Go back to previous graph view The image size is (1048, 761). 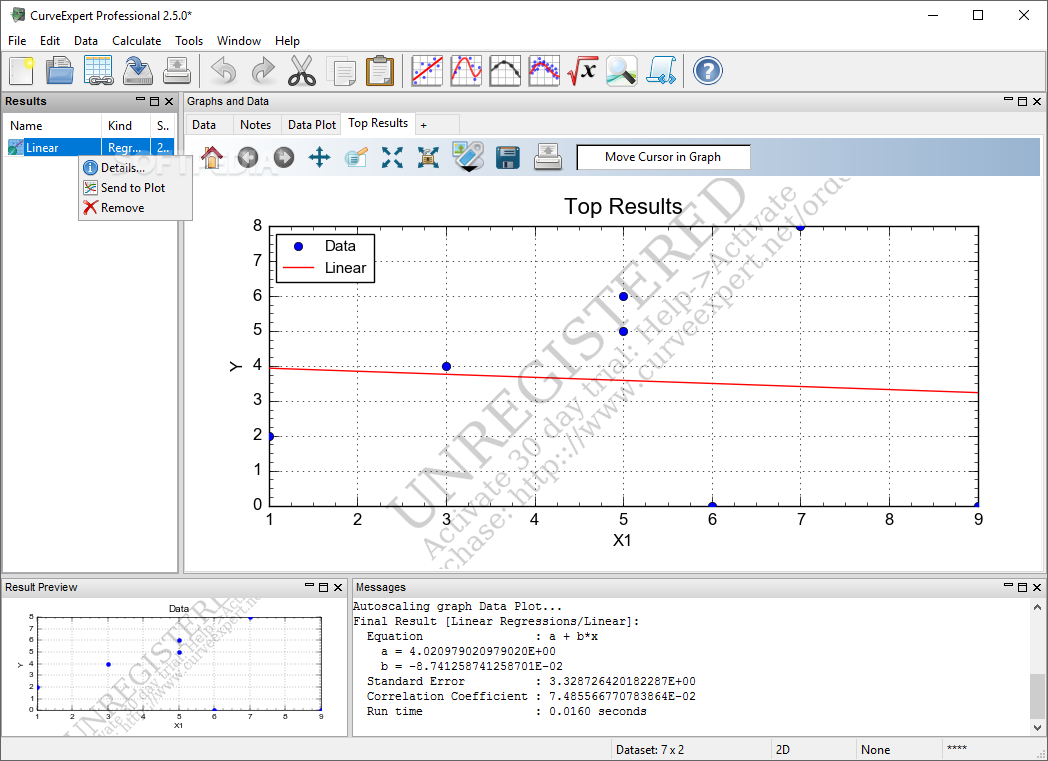[x=248, y=158]
